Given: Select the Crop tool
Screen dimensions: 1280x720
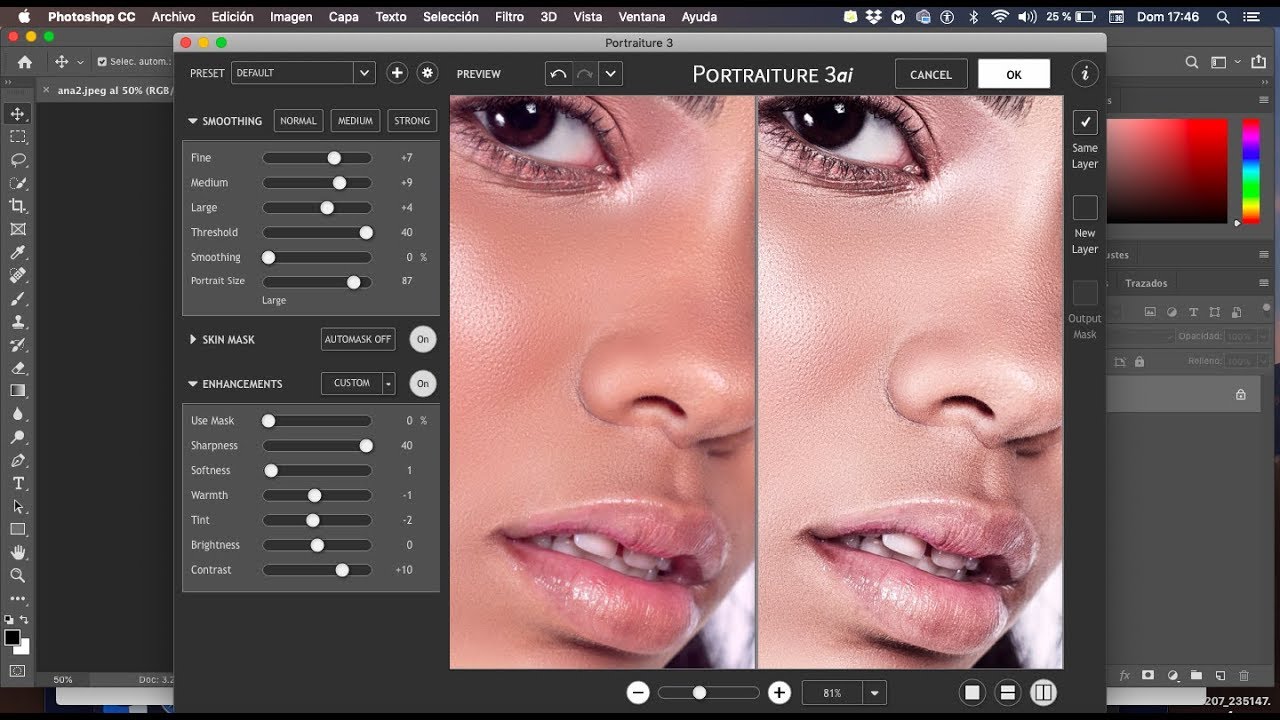Looking at the screenshot, I should [18, 206].
